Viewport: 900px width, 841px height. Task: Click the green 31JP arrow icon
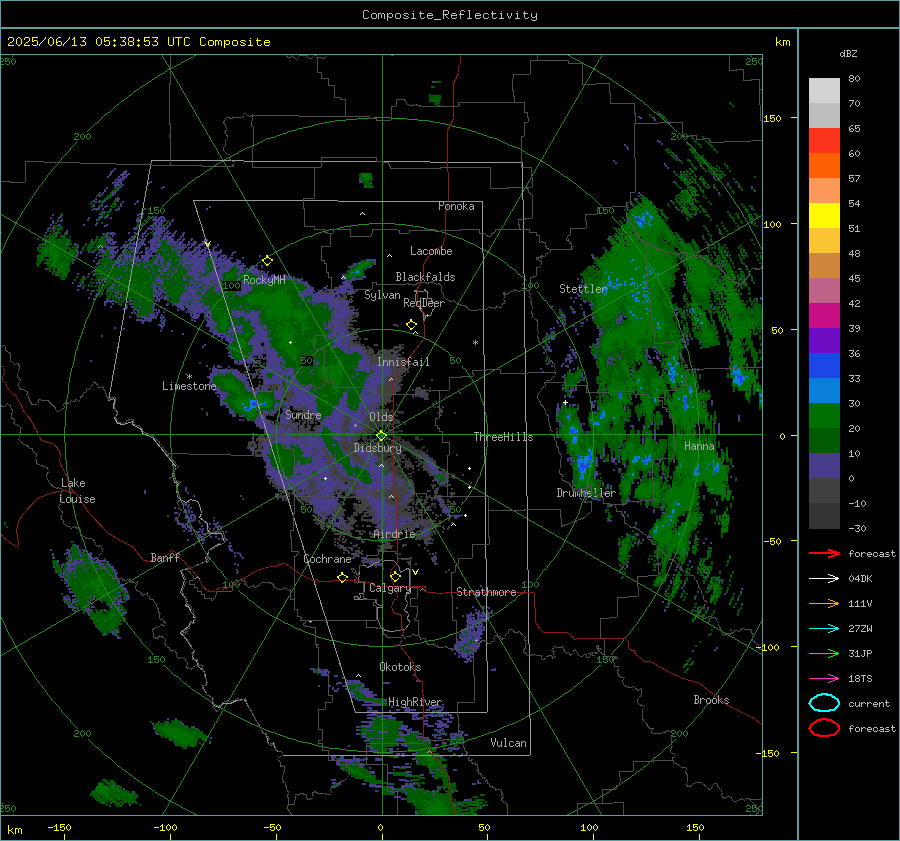tap(824, 653)
